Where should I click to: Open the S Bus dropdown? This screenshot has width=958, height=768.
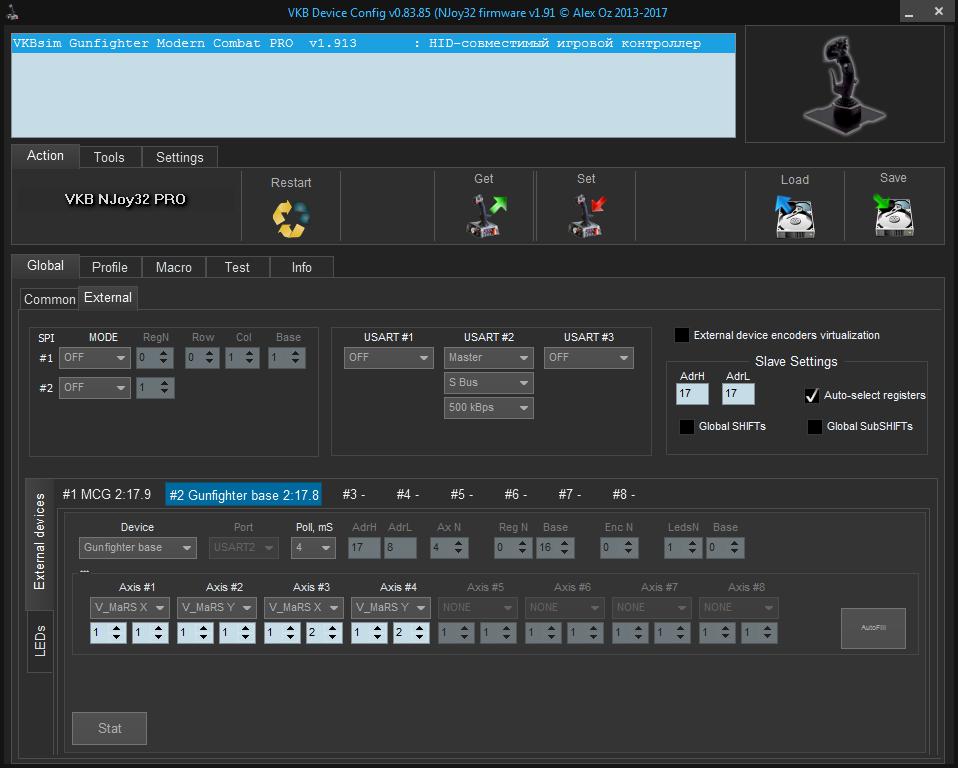(489, 382)
